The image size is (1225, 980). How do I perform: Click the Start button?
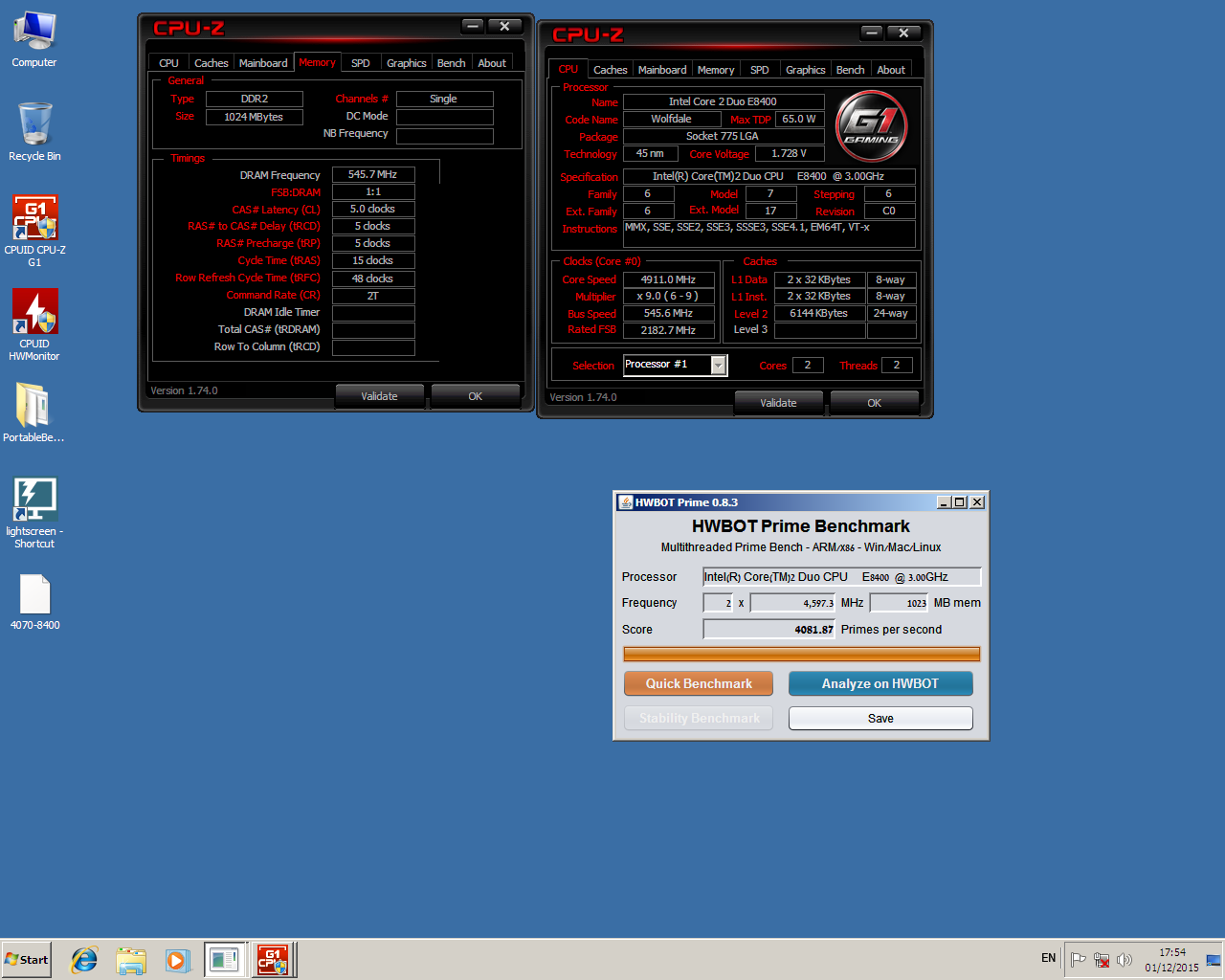27,960
